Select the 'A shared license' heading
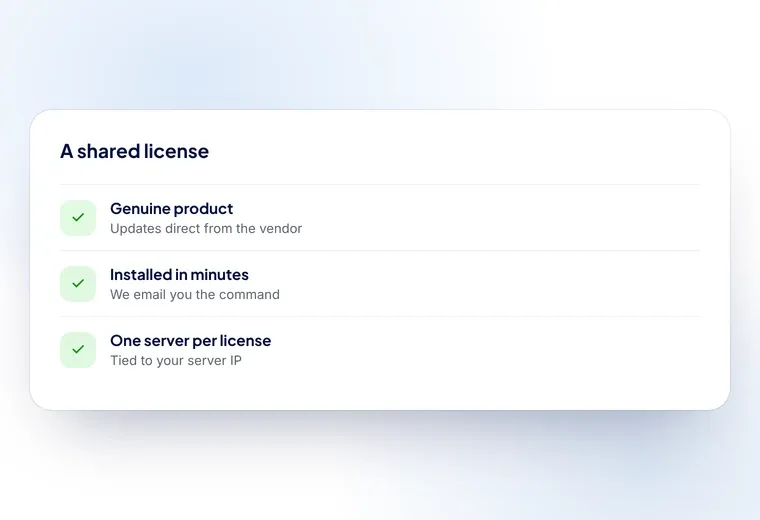The image size is (760, 520). 134,151
